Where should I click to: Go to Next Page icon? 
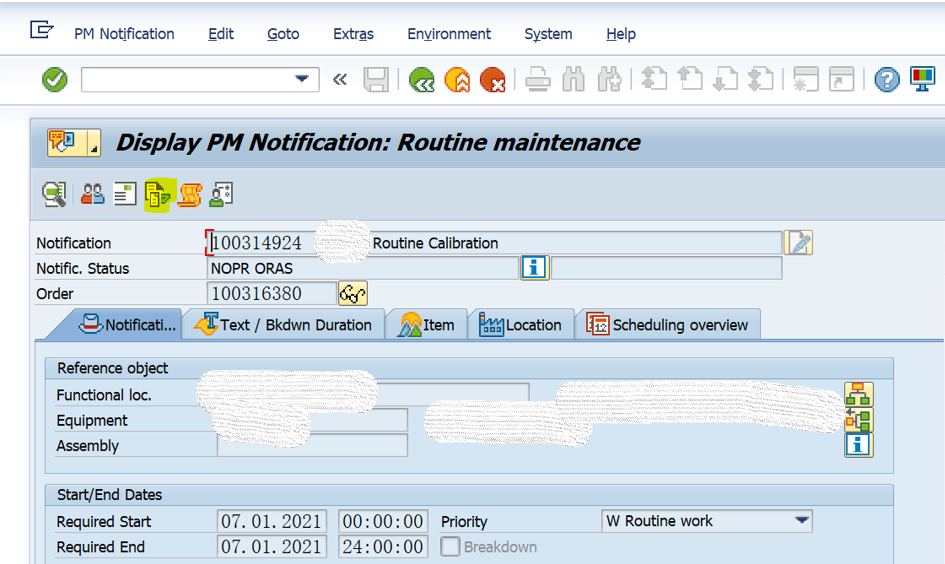click(725, 79)
